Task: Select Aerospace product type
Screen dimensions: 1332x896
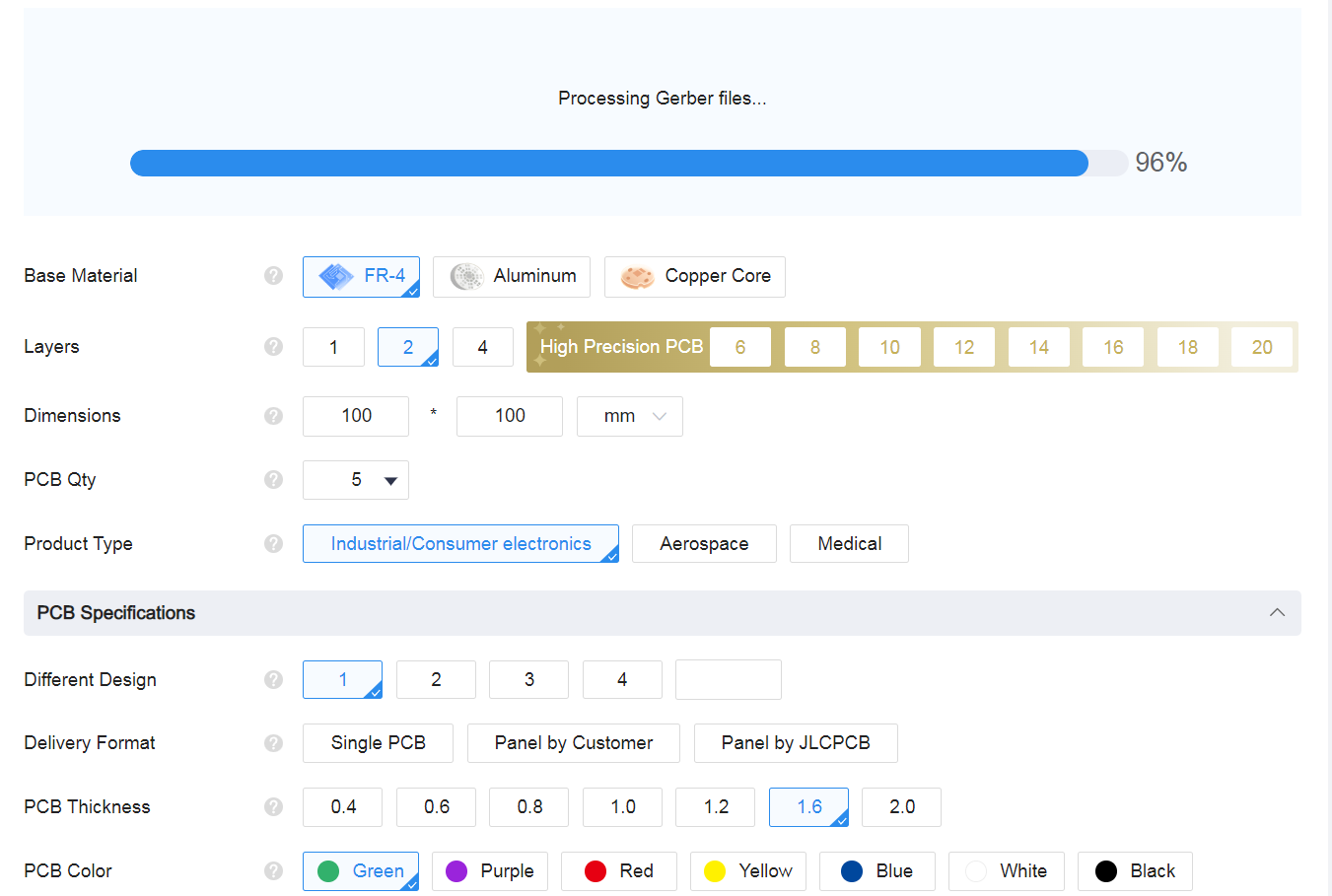Action: point(704,544)
